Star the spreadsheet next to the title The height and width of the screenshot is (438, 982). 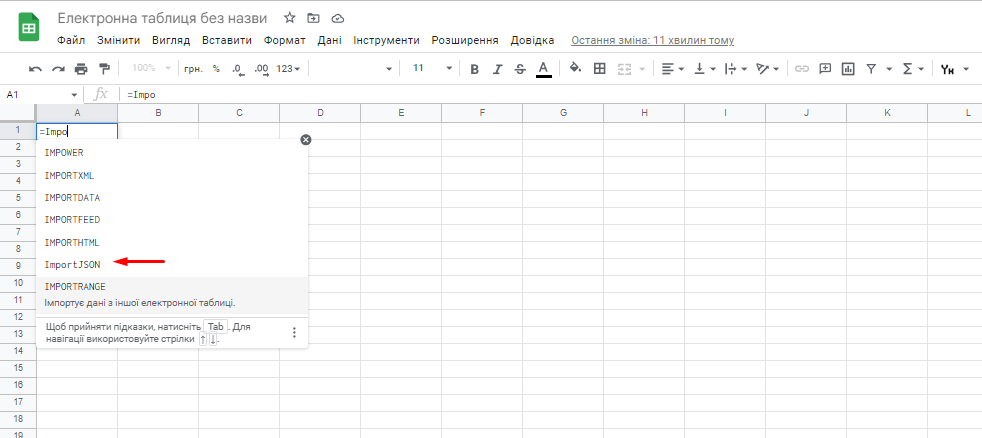[x=290, y=18]
